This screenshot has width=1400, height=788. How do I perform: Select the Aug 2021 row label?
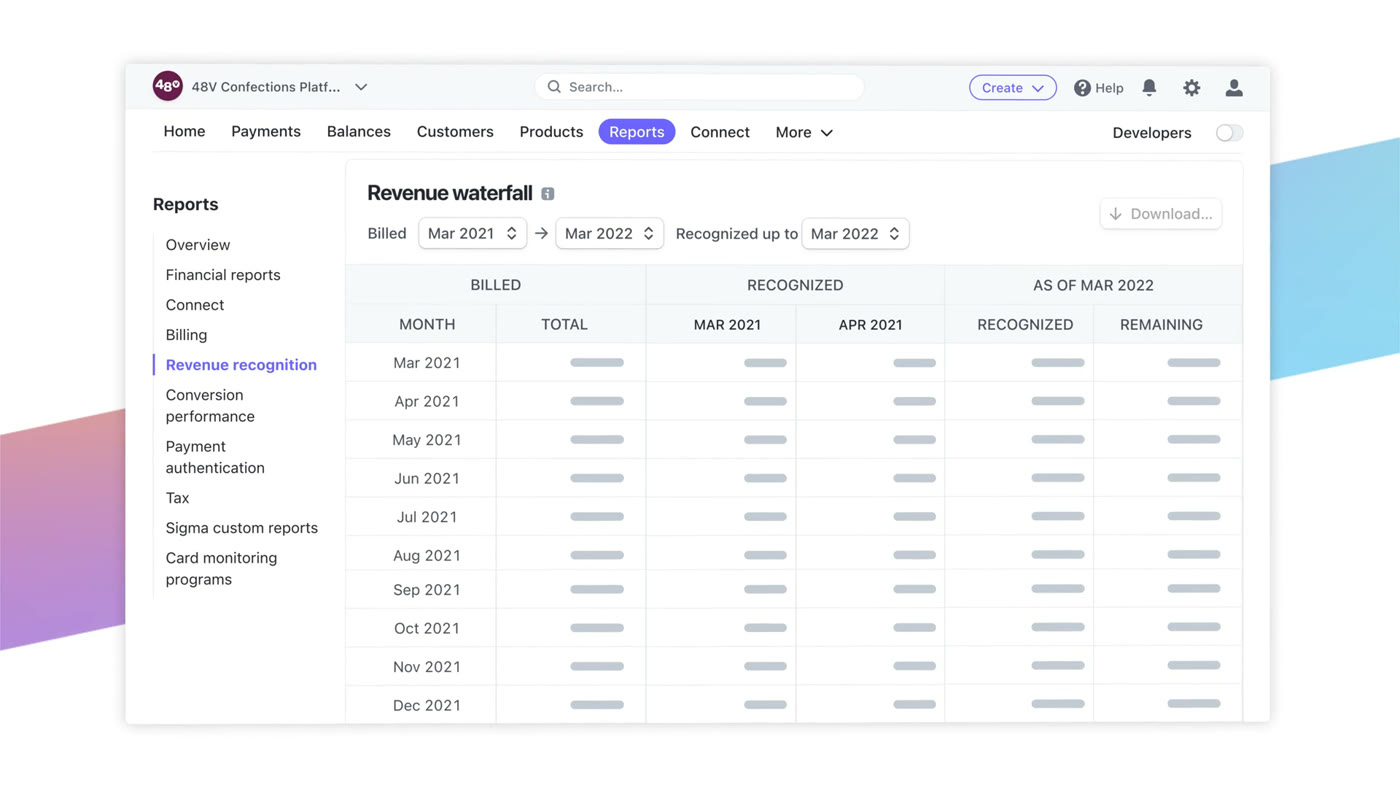point(427,555)
